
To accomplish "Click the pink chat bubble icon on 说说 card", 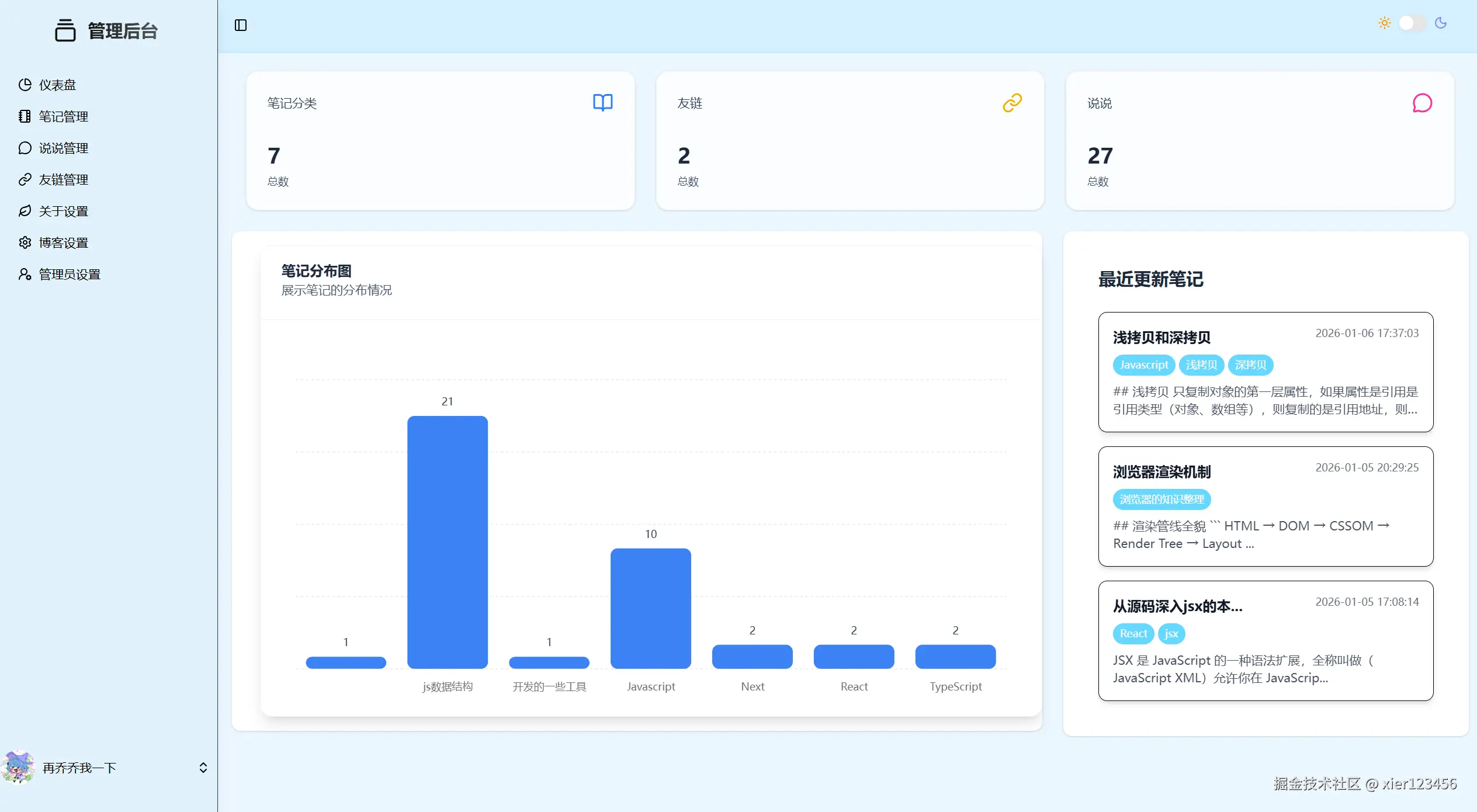I will pos(1421,103).
